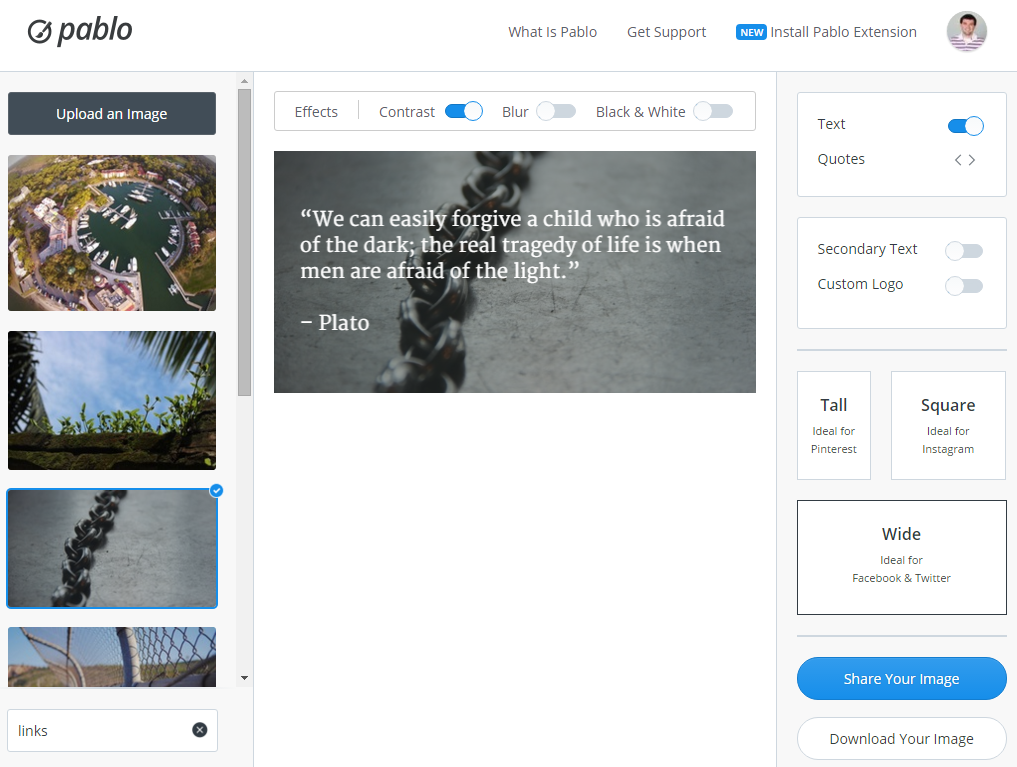Viewport: 1017px width, 767px height.
Task: Show the next quote with right arrow
Action: [x=971, y=158]
